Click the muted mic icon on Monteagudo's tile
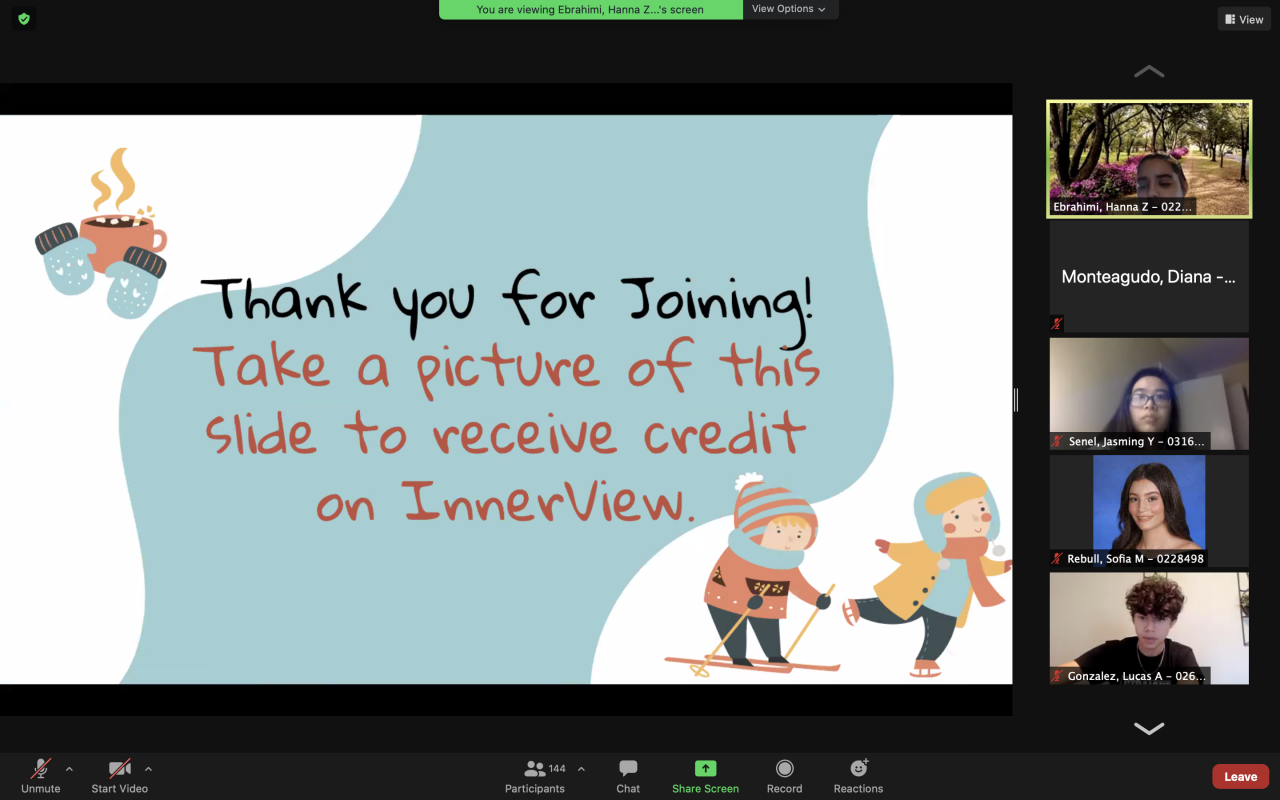Image resolution: width=1280 pixels, height=800 pixels. pos(1057,324)
